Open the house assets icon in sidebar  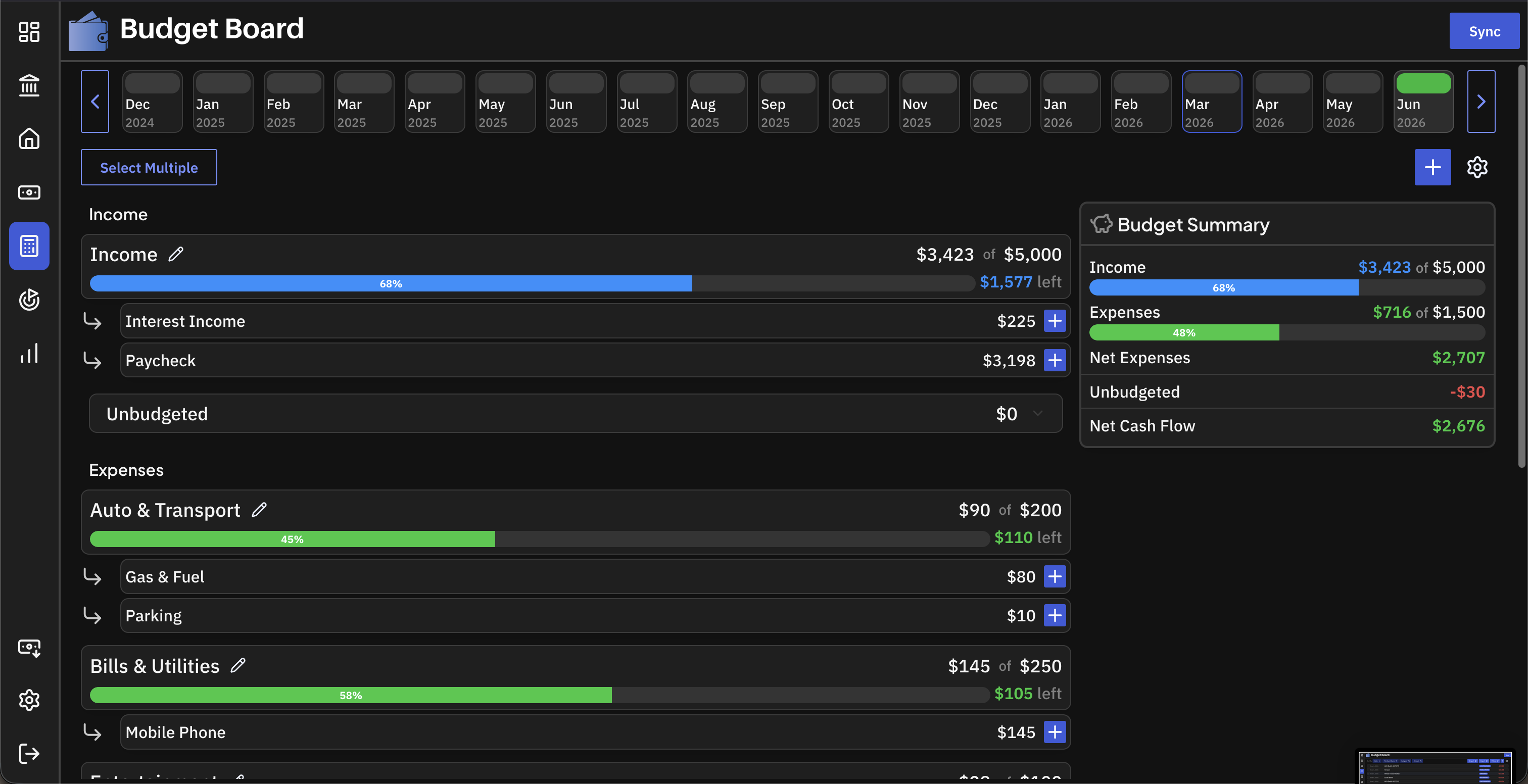click(29, 139)
